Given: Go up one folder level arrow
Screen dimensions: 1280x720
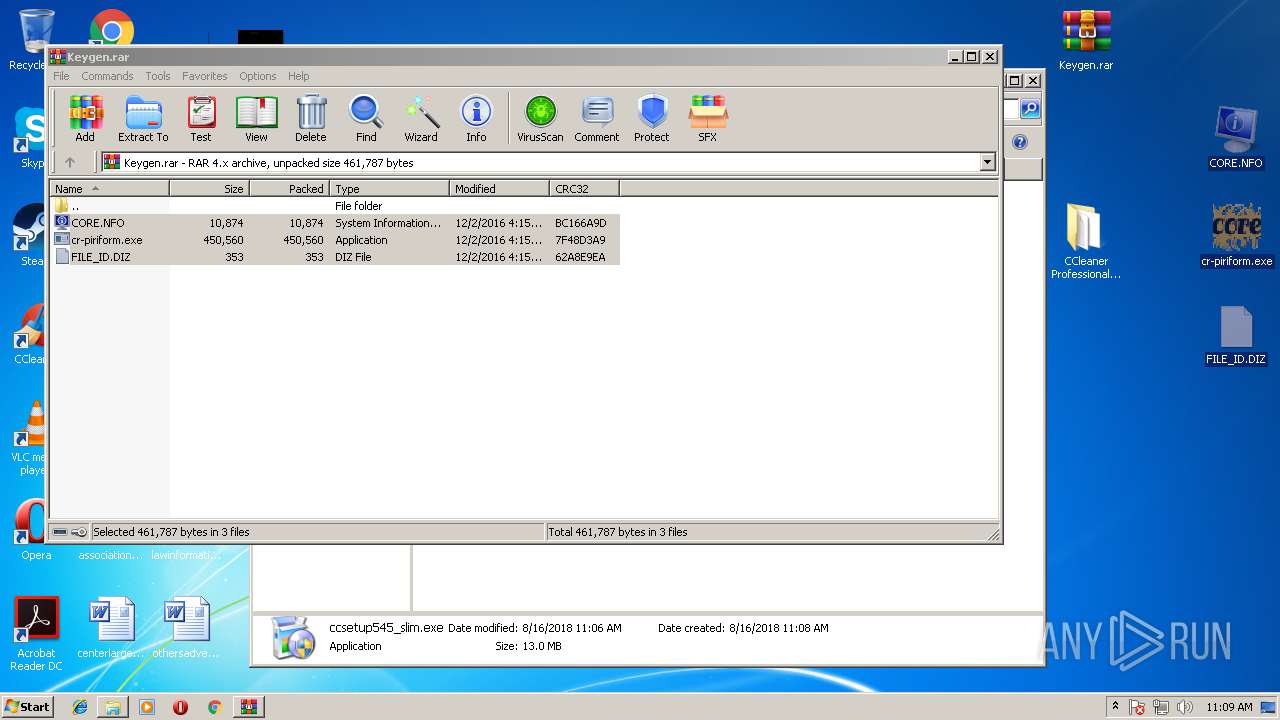Looking at the screenshot, I should 70,162.
